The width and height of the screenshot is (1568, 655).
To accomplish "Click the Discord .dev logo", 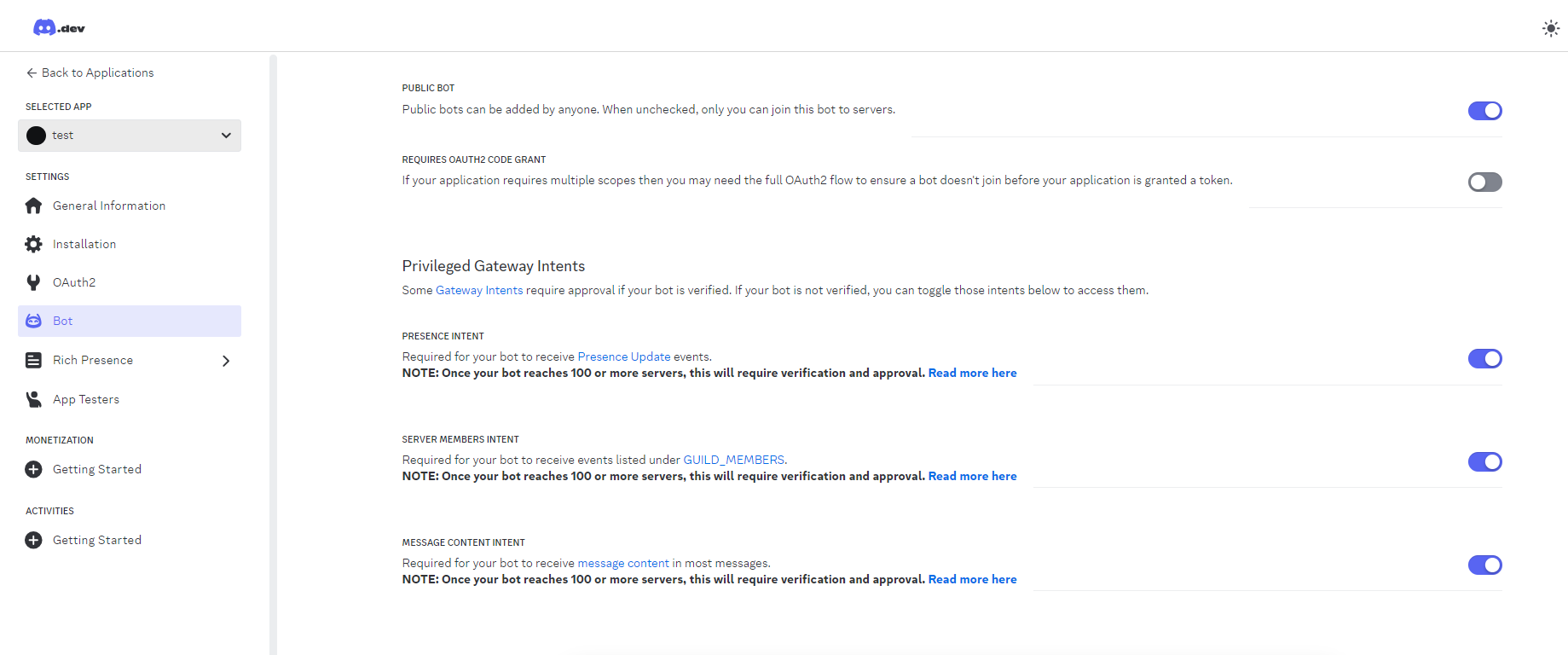I will [59, 28].
